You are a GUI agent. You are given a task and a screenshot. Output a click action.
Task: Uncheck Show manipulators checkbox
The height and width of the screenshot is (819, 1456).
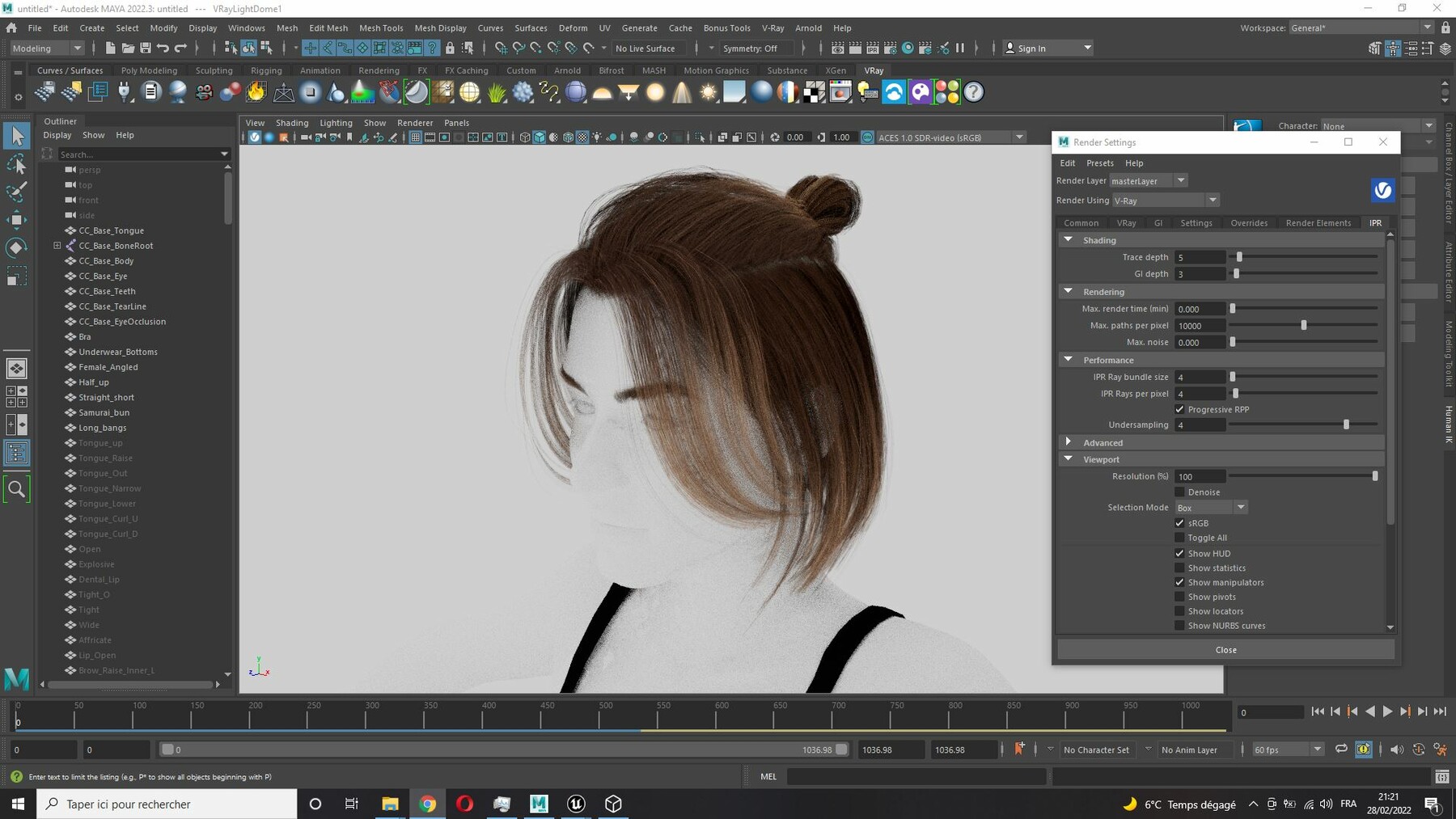1179,583
